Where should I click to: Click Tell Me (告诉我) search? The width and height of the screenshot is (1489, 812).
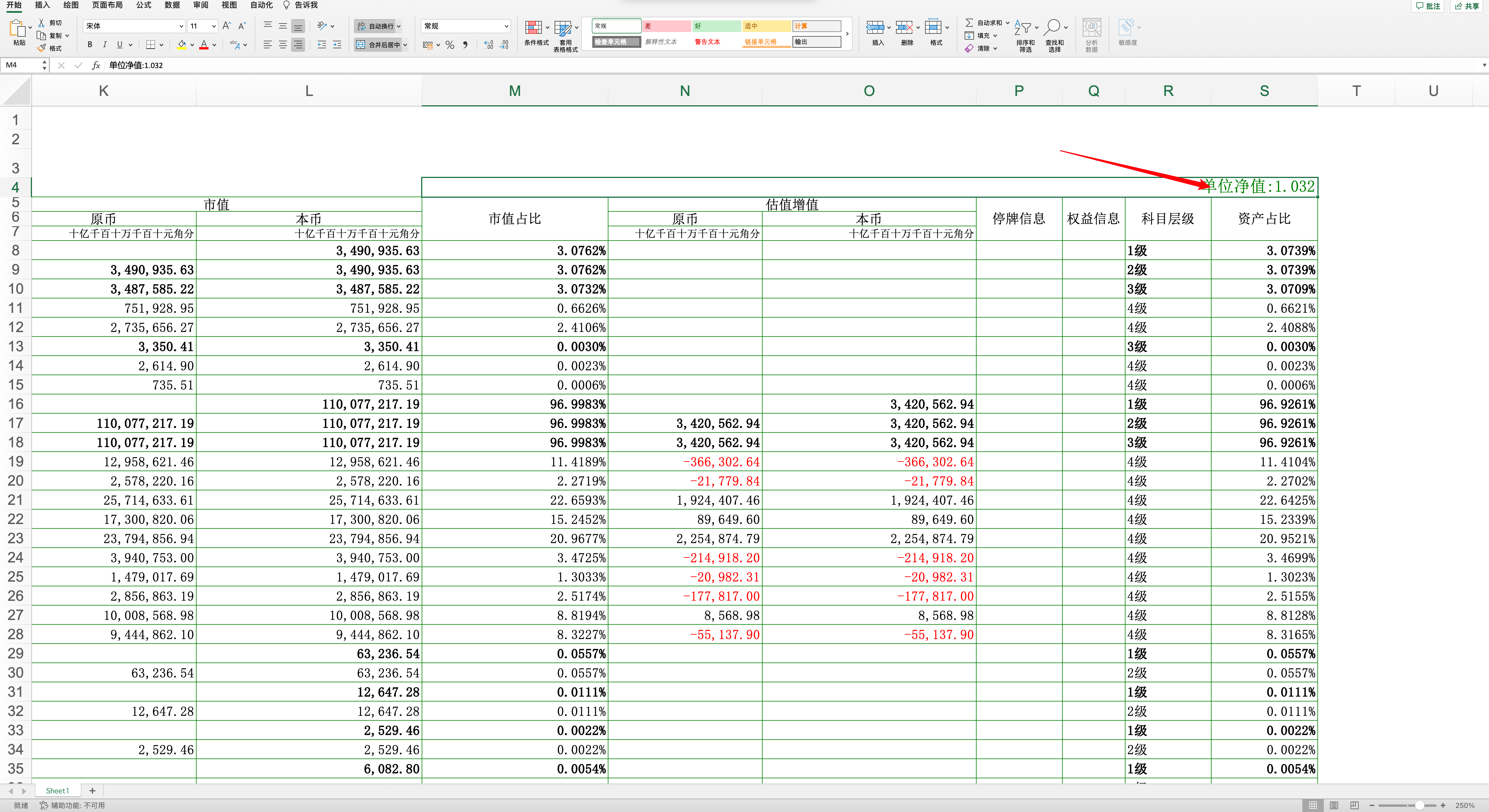300,5
